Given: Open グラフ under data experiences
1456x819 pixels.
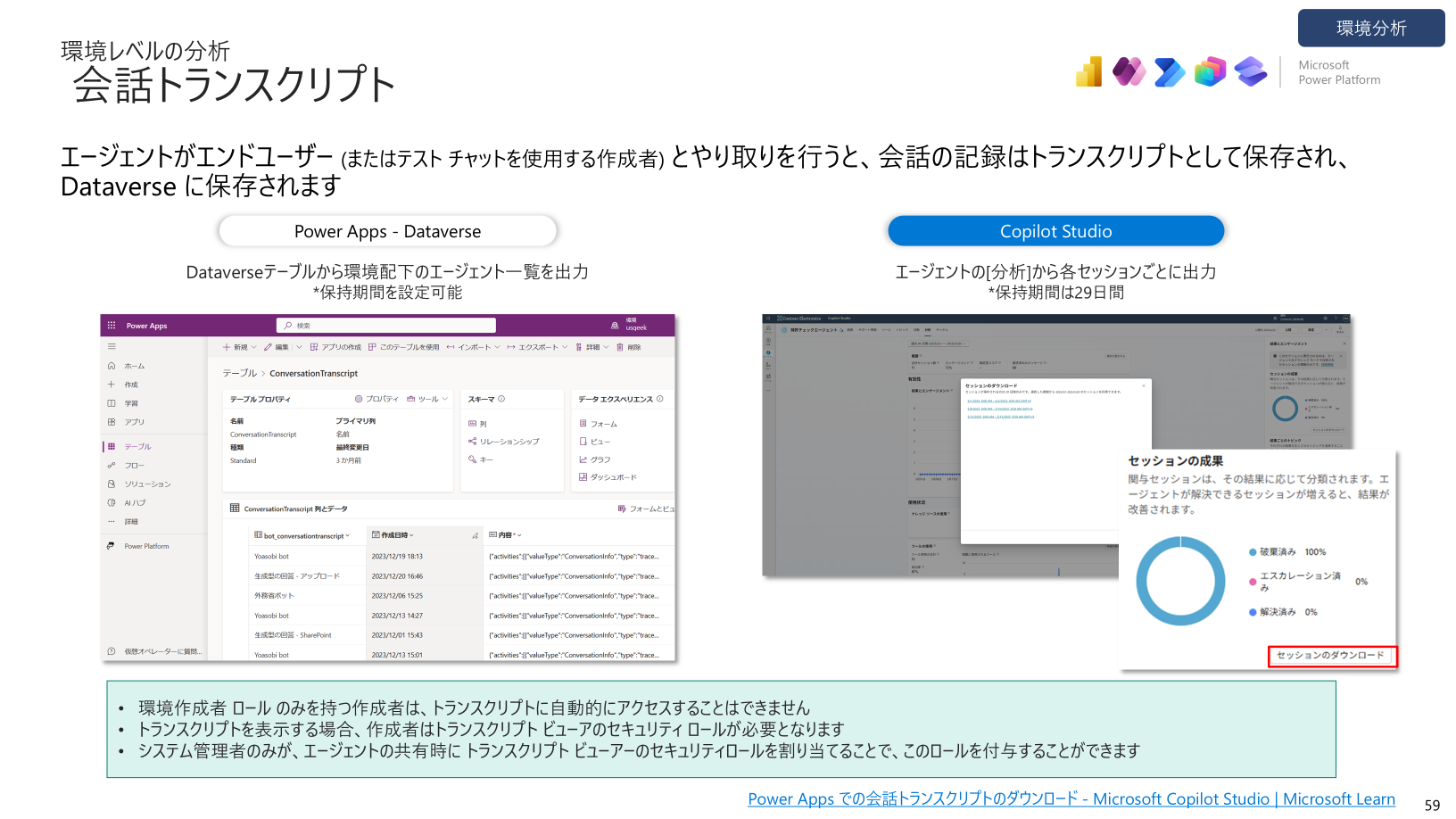Looking at the screenshot, I should (595, 459).
